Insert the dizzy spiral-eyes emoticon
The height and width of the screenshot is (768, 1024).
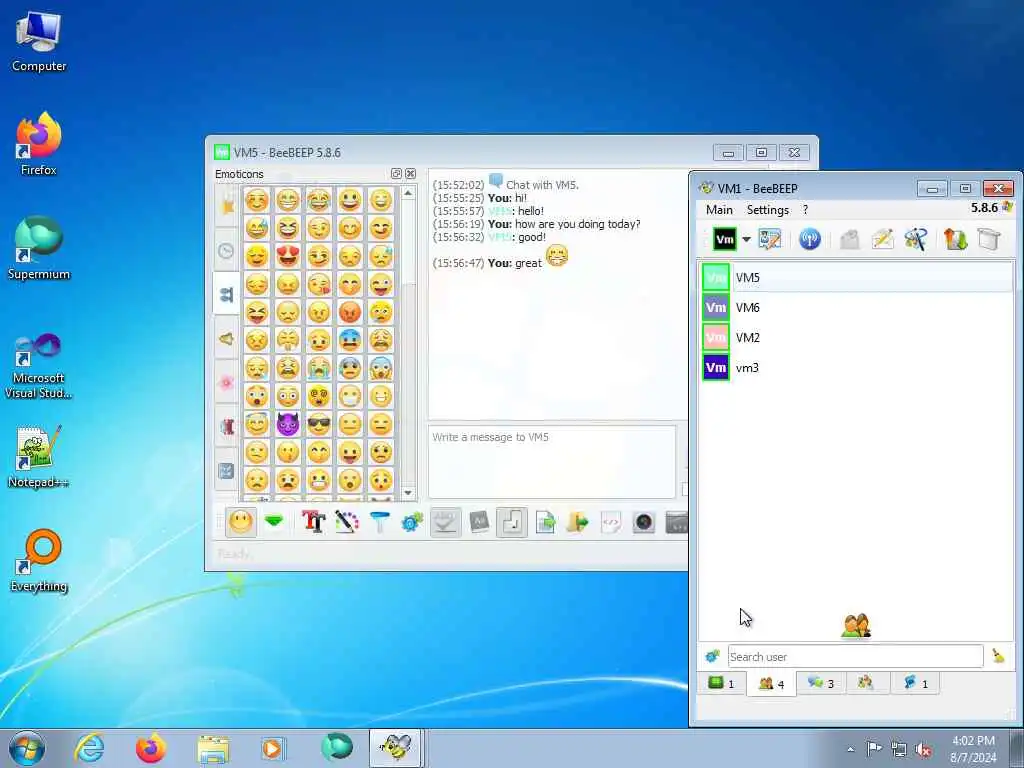(319, 396)
